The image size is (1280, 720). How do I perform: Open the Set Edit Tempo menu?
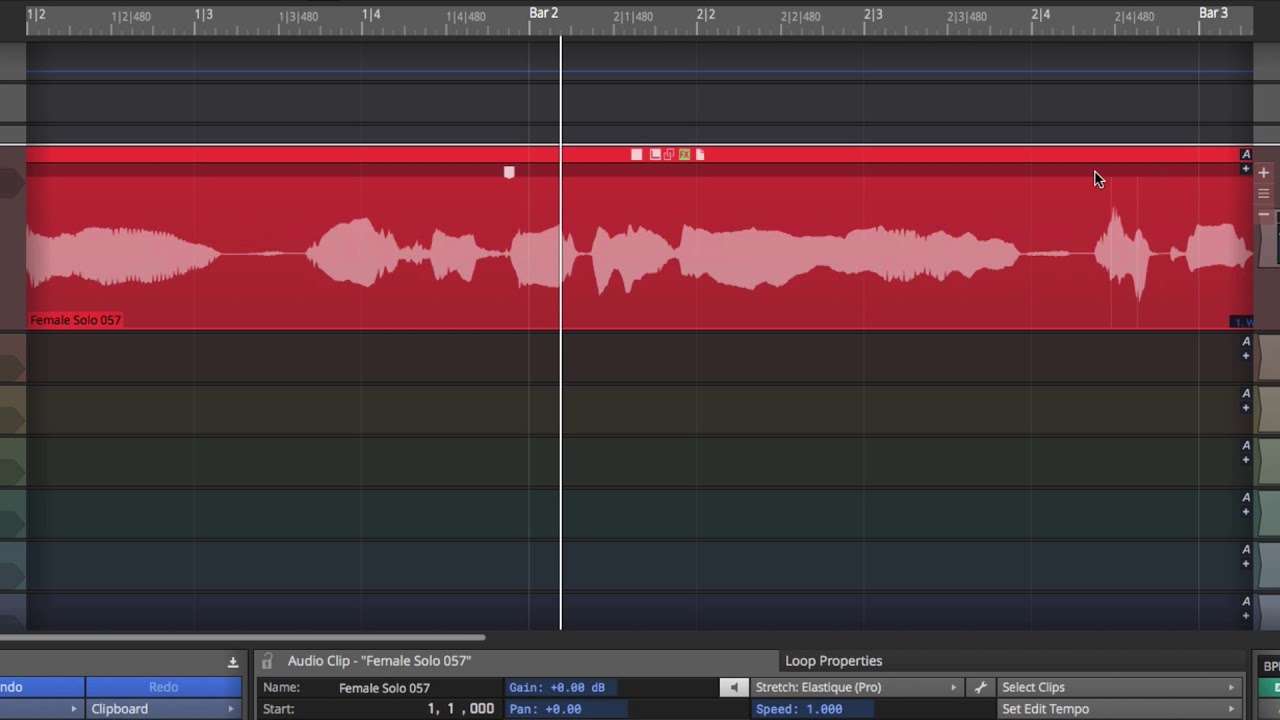(x=1119, y=709)
